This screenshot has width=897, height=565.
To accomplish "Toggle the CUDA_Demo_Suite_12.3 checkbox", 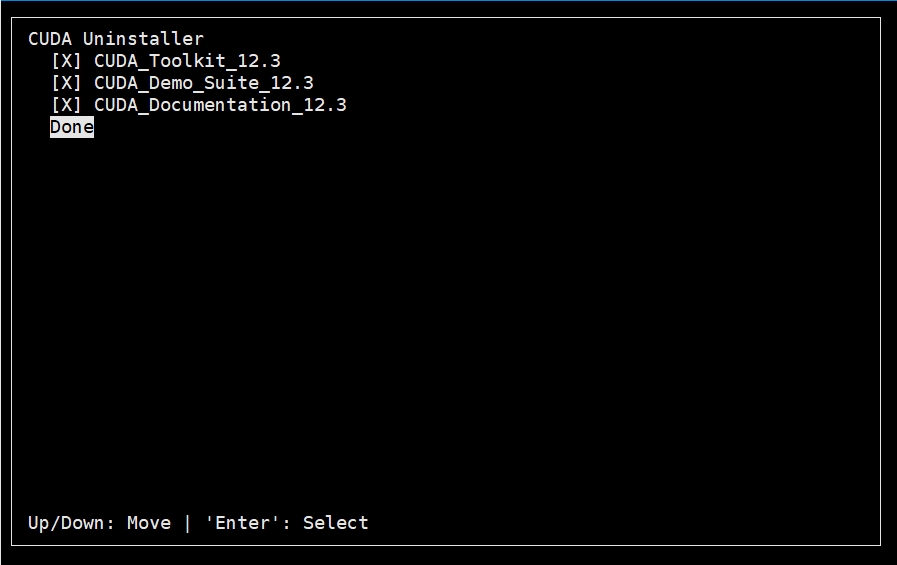I will point(66,83).
